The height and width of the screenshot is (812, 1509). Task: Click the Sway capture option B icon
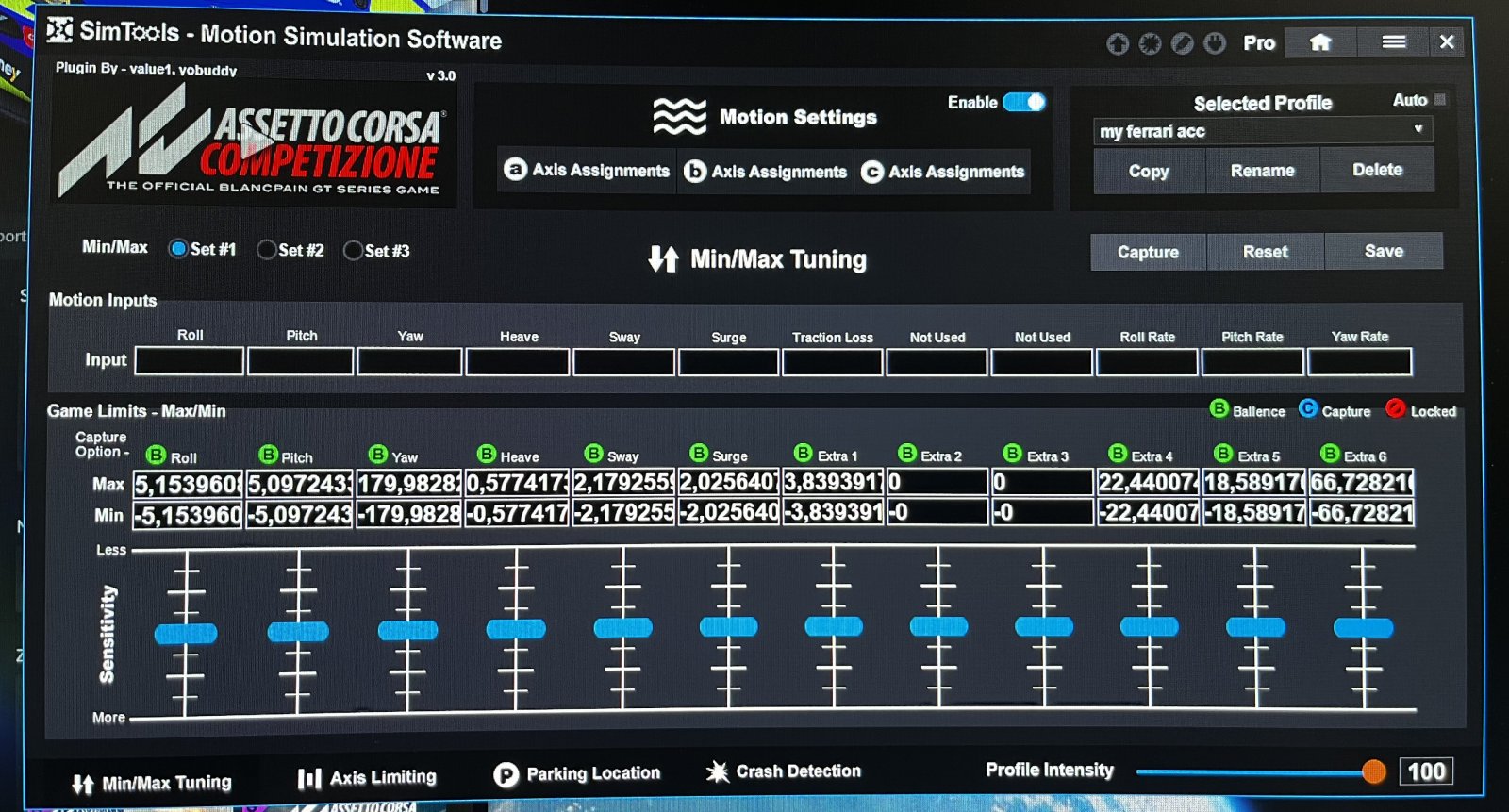tap(593, 454)
